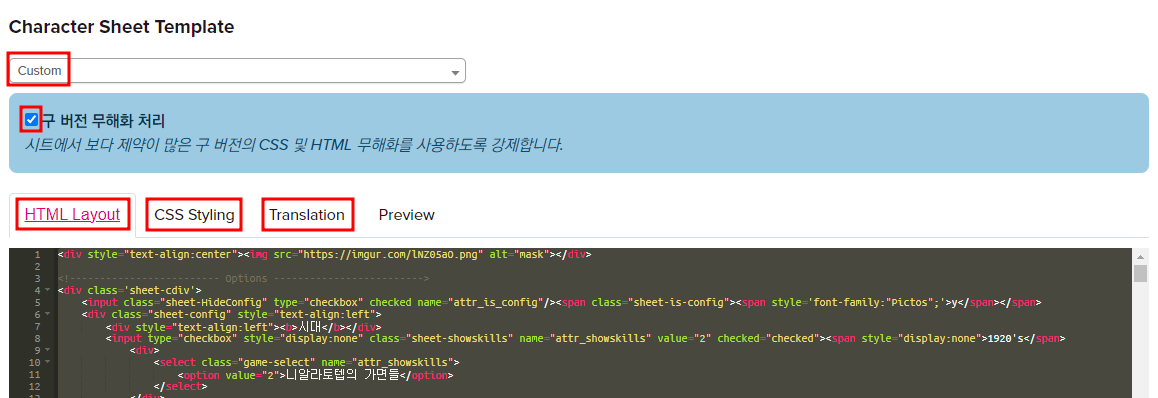1158x398 pixels.
Task: Click the code editor vertical scrollbar thumb
Action: pyautogui.click(x=1140, y=274)
